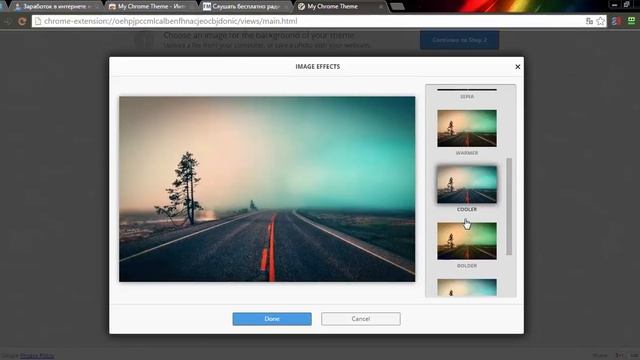
Task: Click the Sepia effect label
Action: [x=467, y=97]
